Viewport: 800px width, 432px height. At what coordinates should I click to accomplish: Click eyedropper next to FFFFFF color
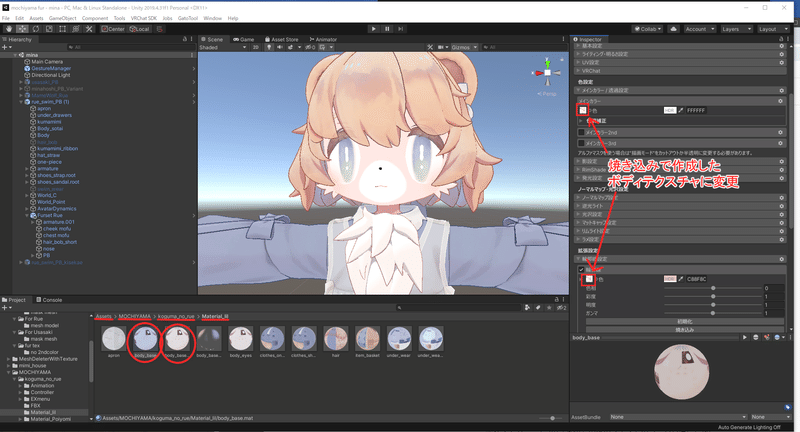coord(681,110)
